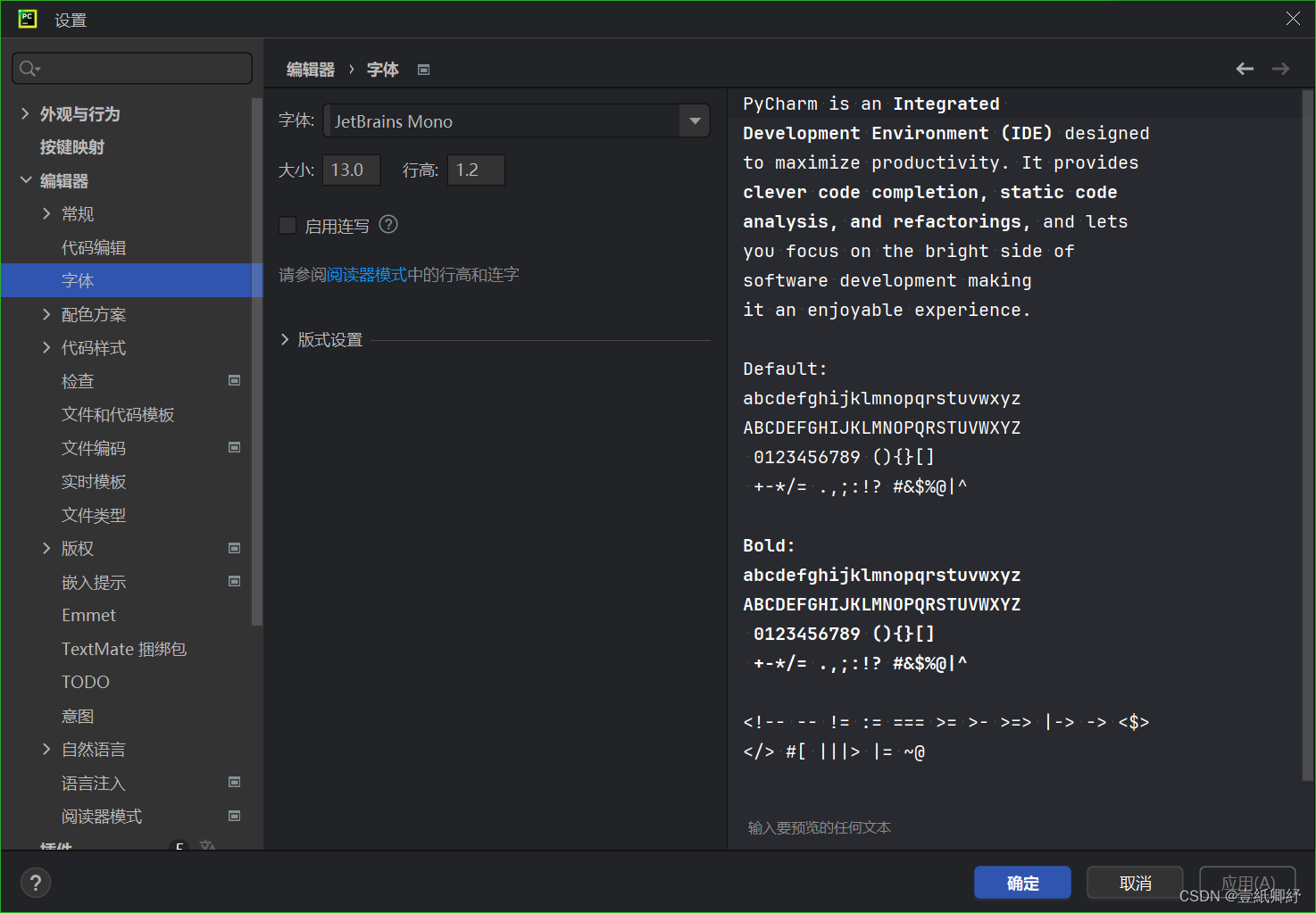
Task: Click the search magnifier icon in settings
Action: click(29, 69)
